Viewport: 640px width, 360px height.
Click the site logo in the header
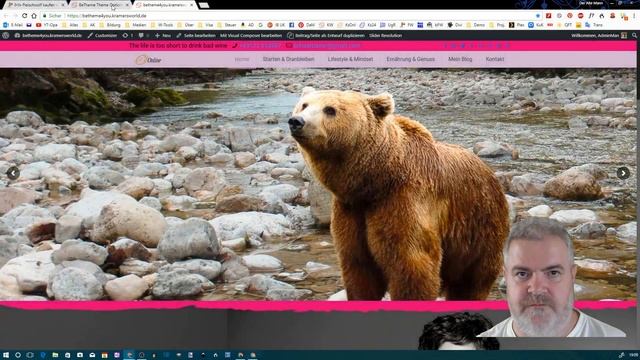(x=148, y=60)
